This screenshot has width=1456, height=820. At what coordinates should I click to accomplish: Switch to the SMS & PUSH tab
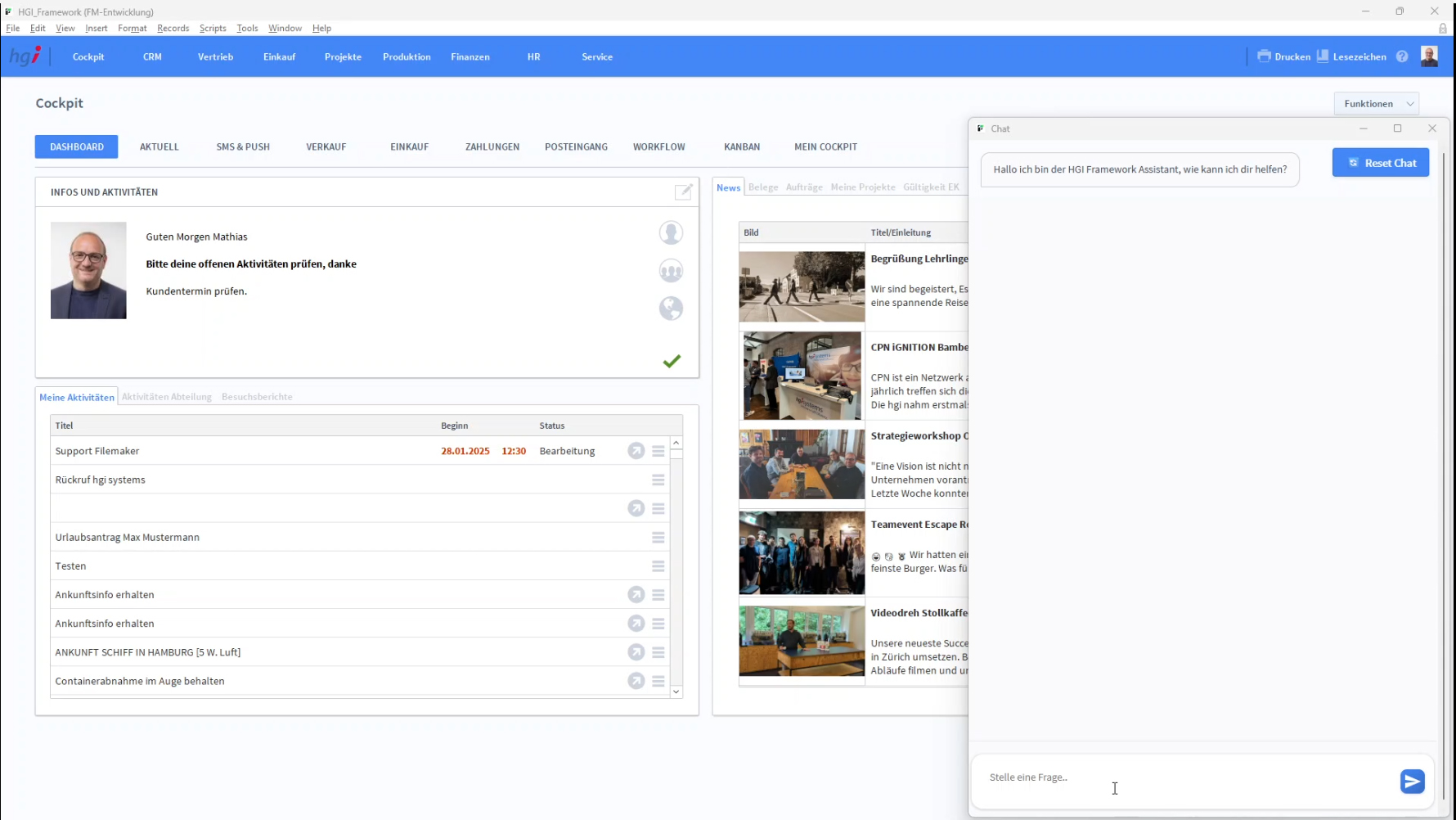click(243, 146)
